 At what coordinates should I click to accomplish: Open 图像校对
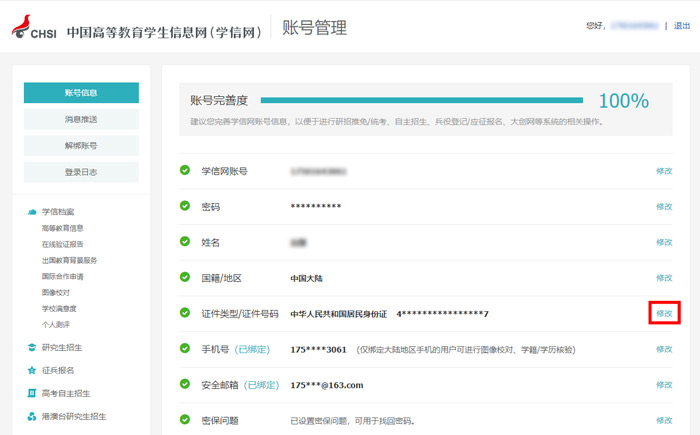[x=56, y=293]
